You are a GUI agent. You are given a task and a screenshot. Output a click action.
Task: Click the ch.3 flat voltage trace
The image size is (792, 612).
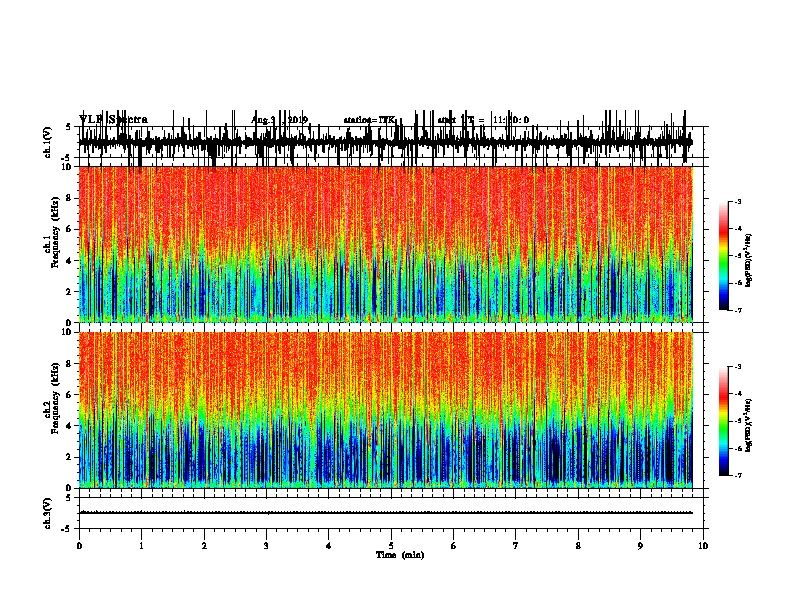[385, 513]
